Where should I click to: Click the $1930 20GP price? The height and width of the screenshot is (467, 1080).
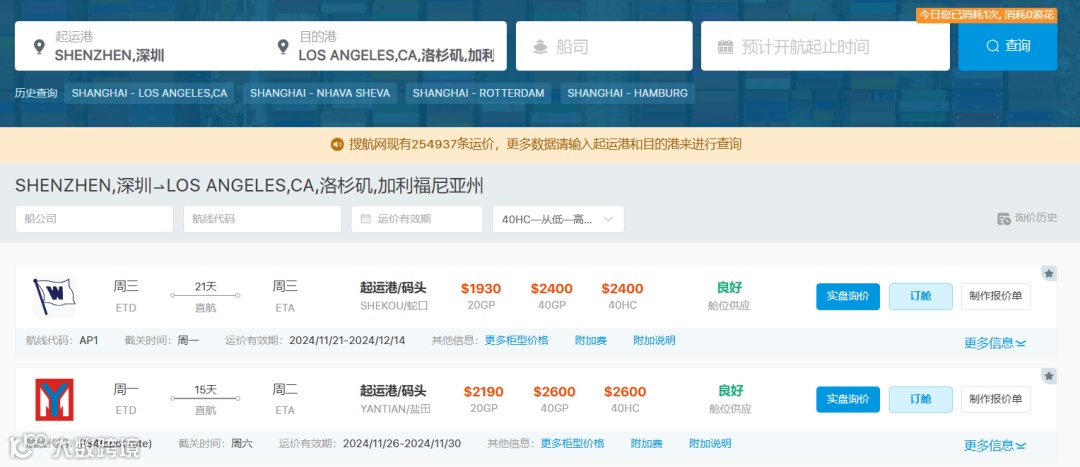coord(481,289)
